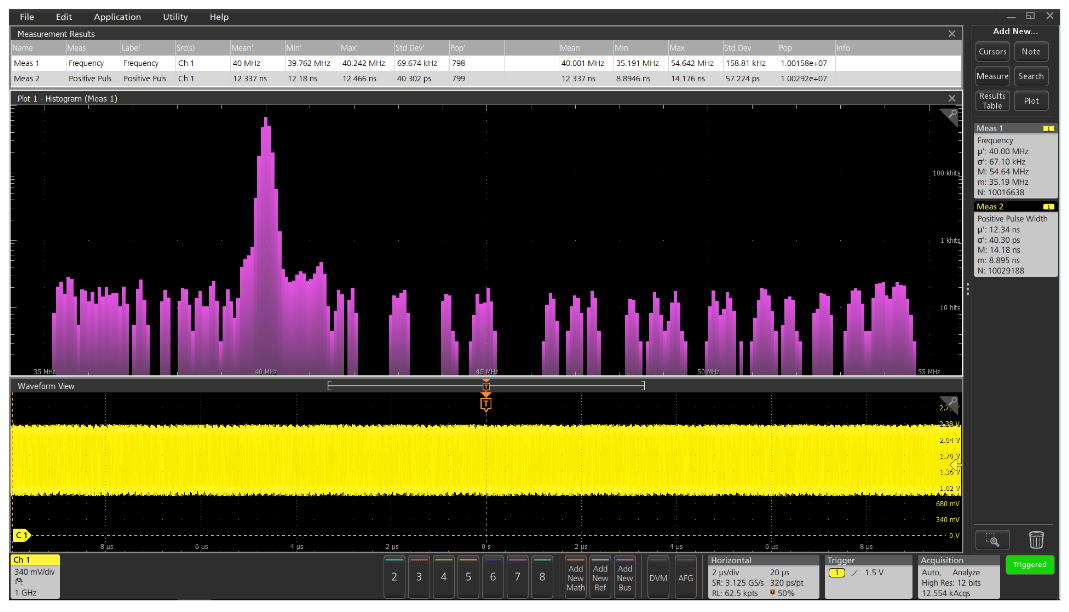Viewport: 1069px width, 612px height.
Task: Open the Utility menu
Action: (x=175, y=16)
